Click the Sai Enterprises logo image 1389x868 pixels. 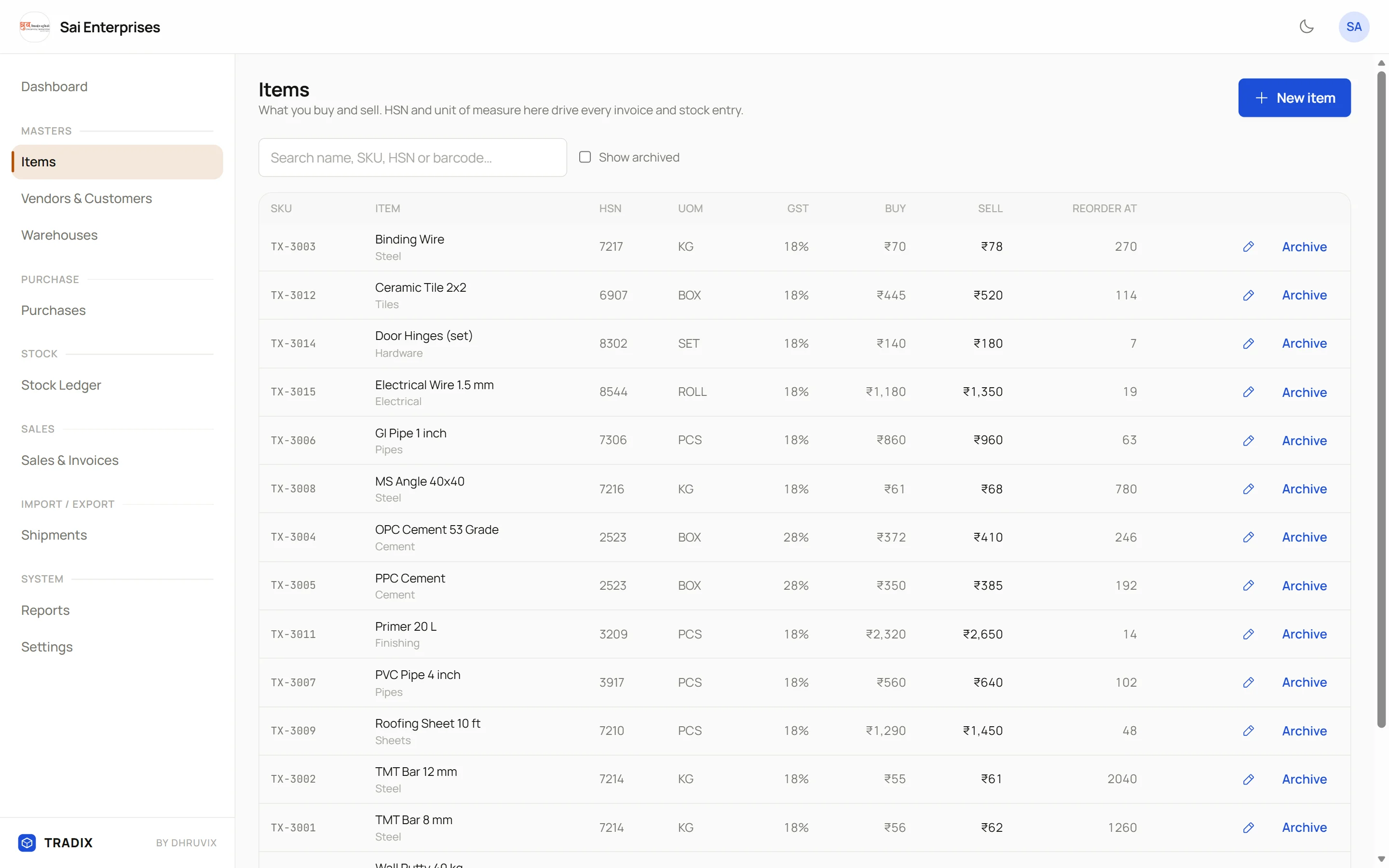click(x=34, y=27)
